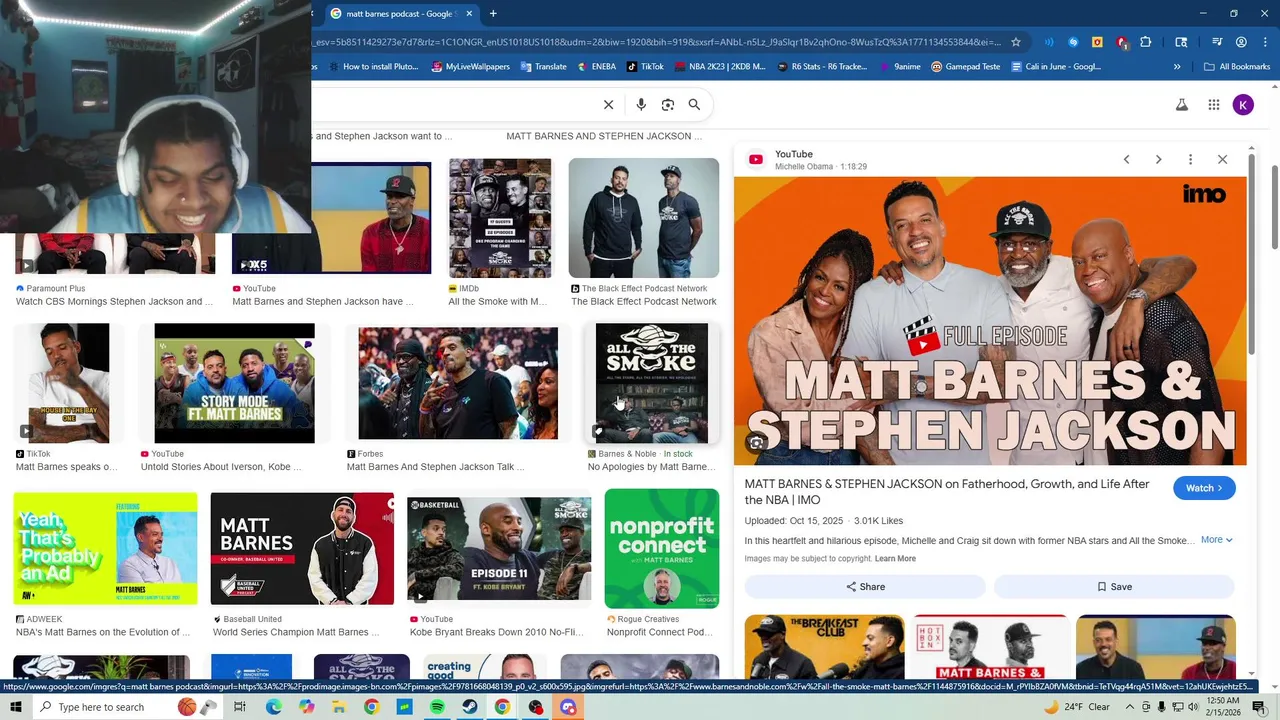The image size is (1280, 720).
Task: Open notification center on the taskbar
Action: (x=1259, y=707)
